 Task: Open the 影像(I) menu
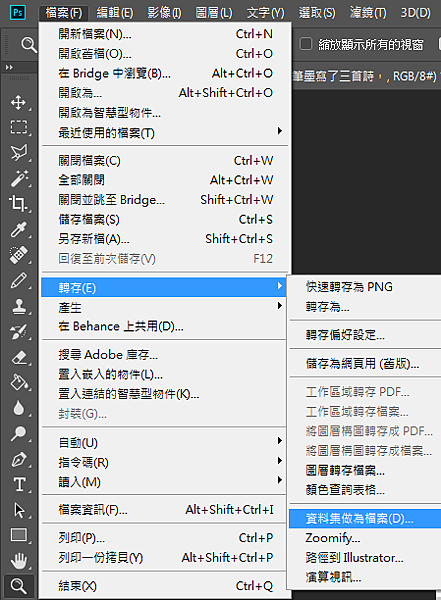[x=165, y=13]
